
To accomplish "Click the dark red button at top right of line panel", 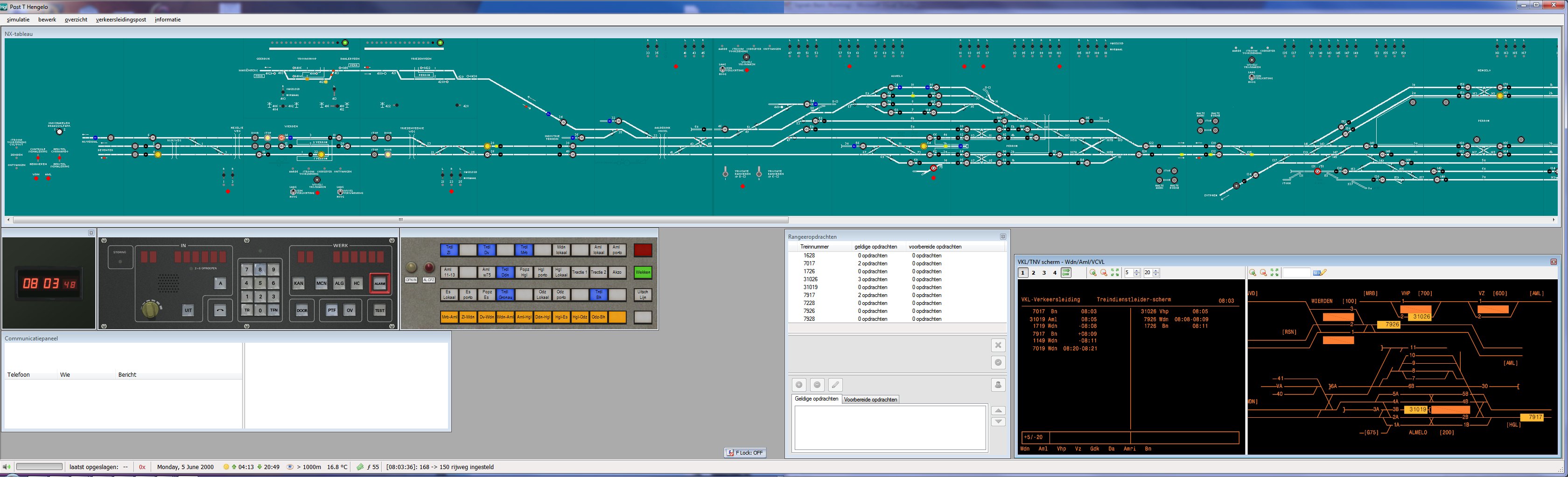I will pyautogui.click(x=643, y=250).
